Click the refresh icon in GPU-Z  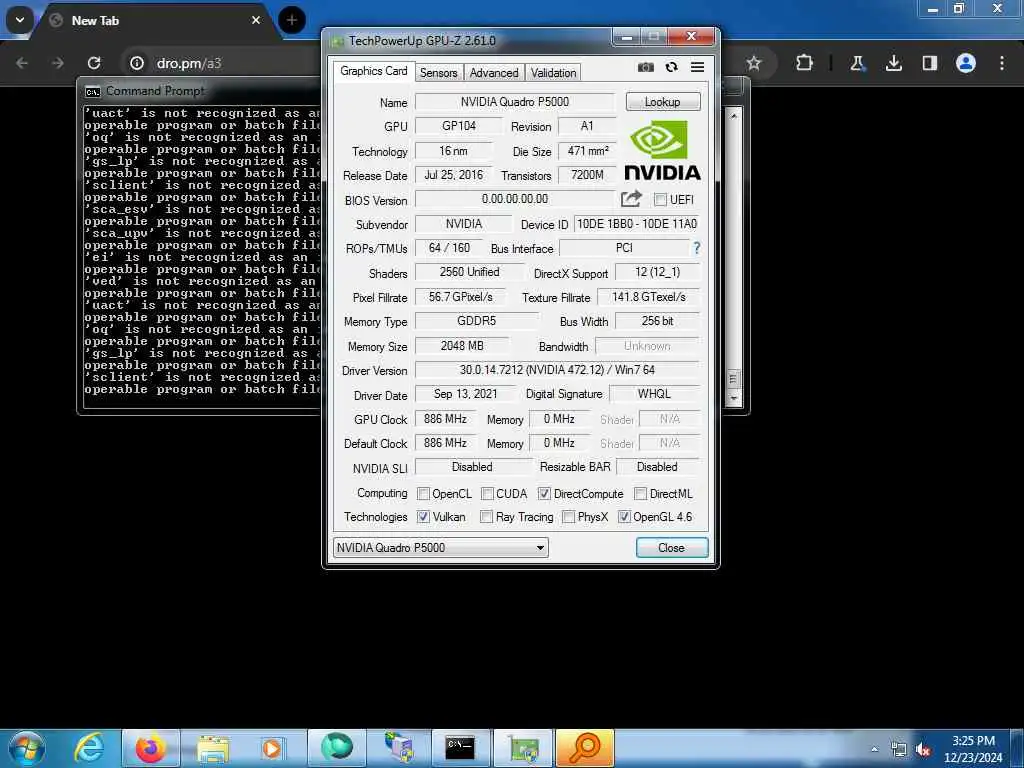[x=671, y=67]
